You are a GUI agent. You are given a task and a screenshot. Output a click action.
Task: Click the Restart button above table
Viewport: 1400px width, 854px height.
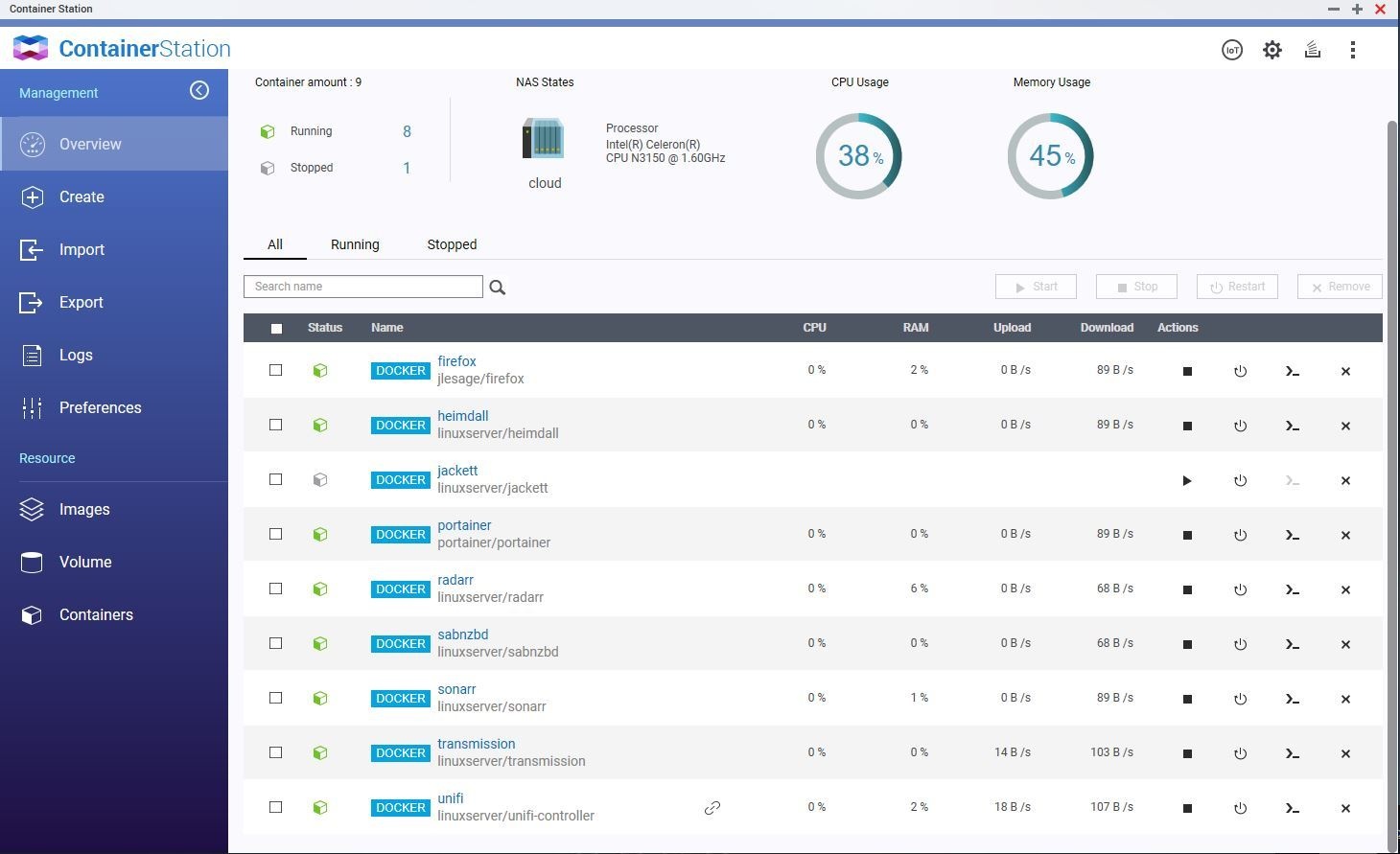1237,287
